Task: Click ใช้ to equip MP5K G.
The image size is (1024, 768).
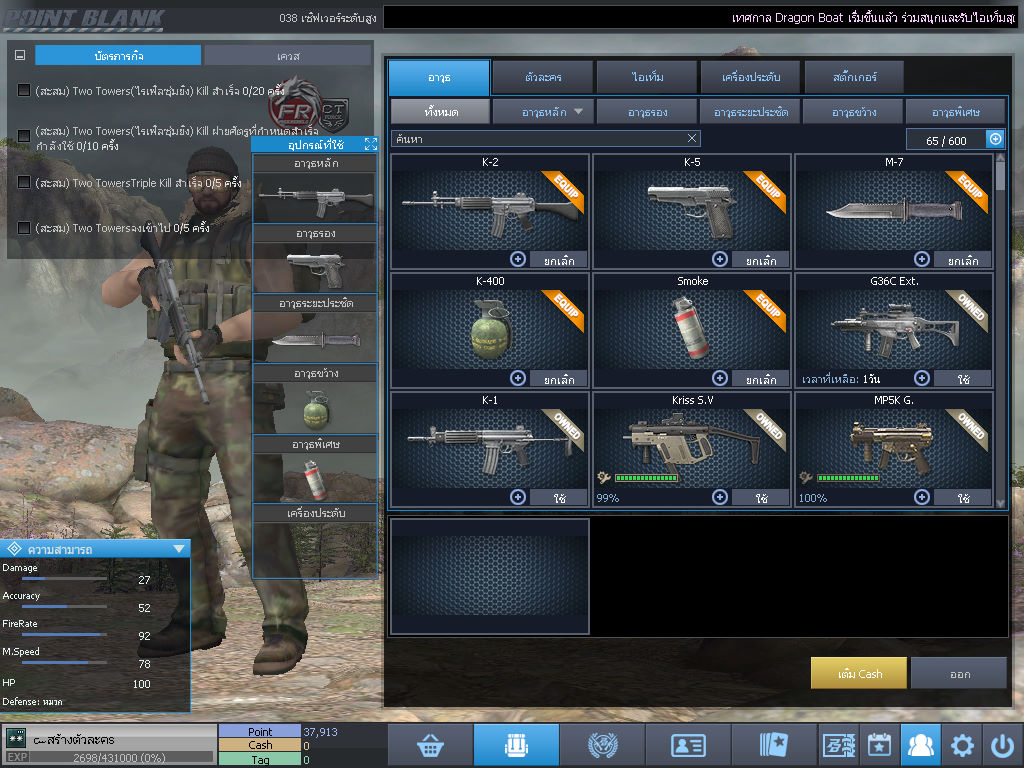Action: pyautogui.click(x=963, y=498)
